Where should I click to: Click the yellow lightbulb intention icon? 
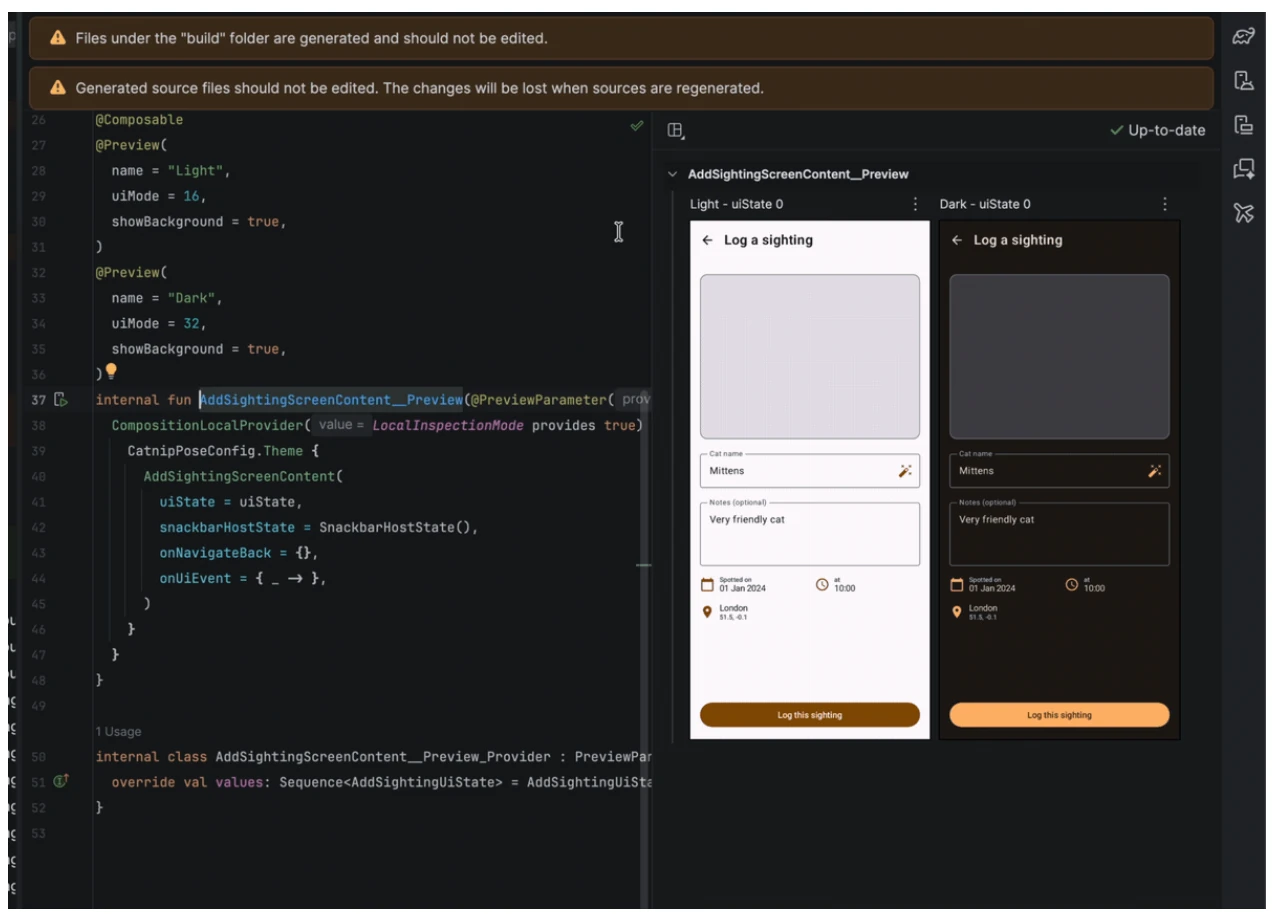pyautogui.click(x=111, y=372)
